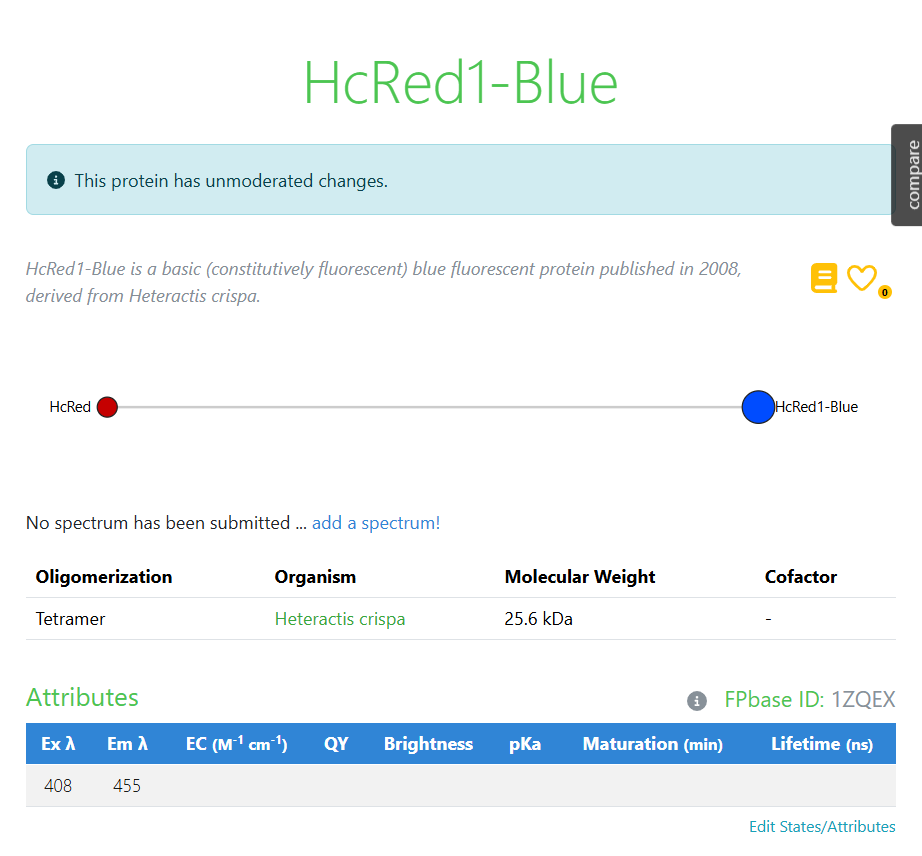
Task: Click the Ex λ column header
Action: (58, 743)
